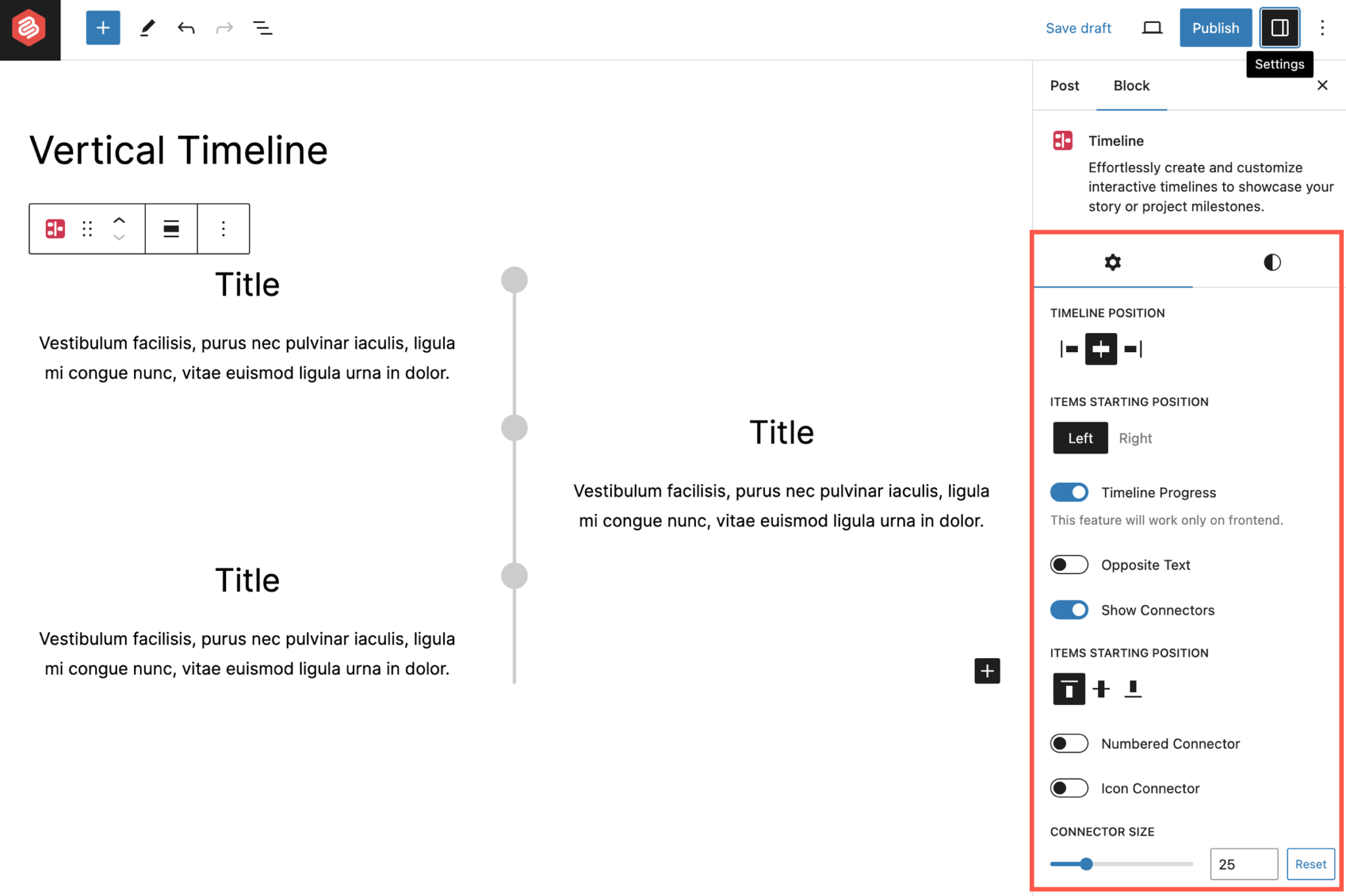Click the Connector Size value field
1346x896 pixels.
1243,864
